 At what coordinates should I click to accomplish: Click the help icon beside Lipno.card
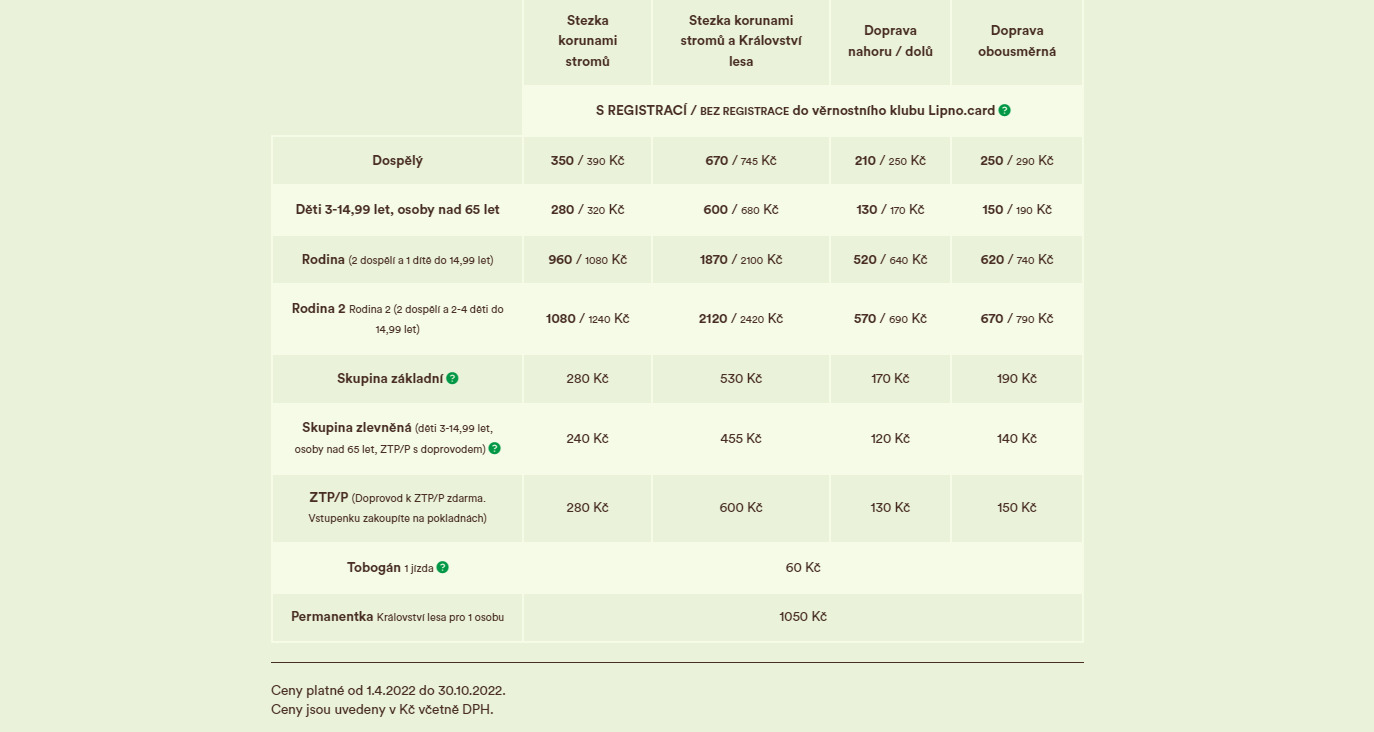point(1004,110)
